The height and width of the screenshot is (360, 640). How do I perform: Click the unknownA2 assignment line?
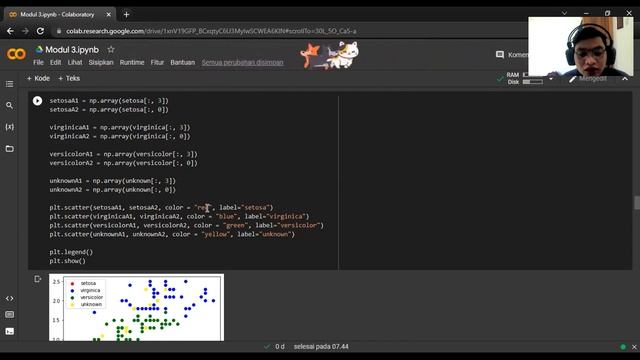pyautogui.click(x=113, y=190)
